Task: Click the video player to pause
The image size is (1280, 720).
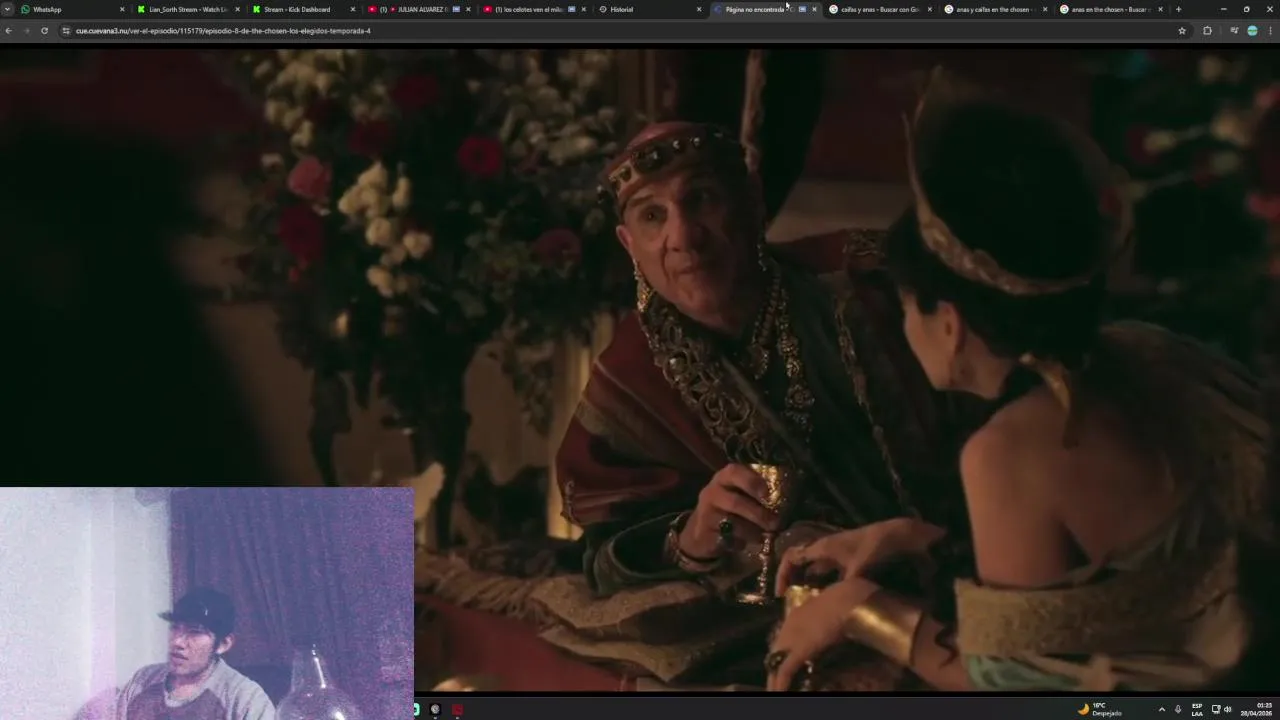Action: [640, 370]
